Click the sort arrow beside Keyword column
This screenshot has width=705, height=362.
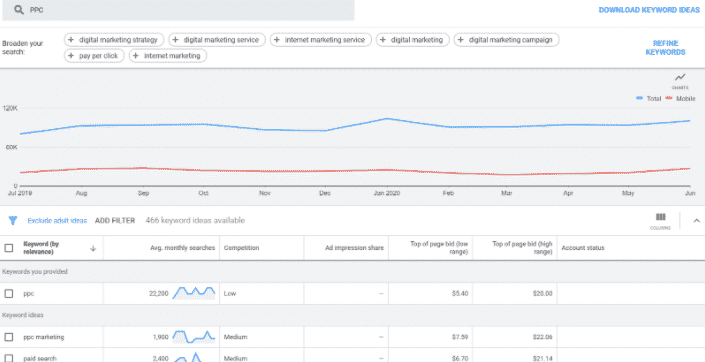click(x=93, y=248)
